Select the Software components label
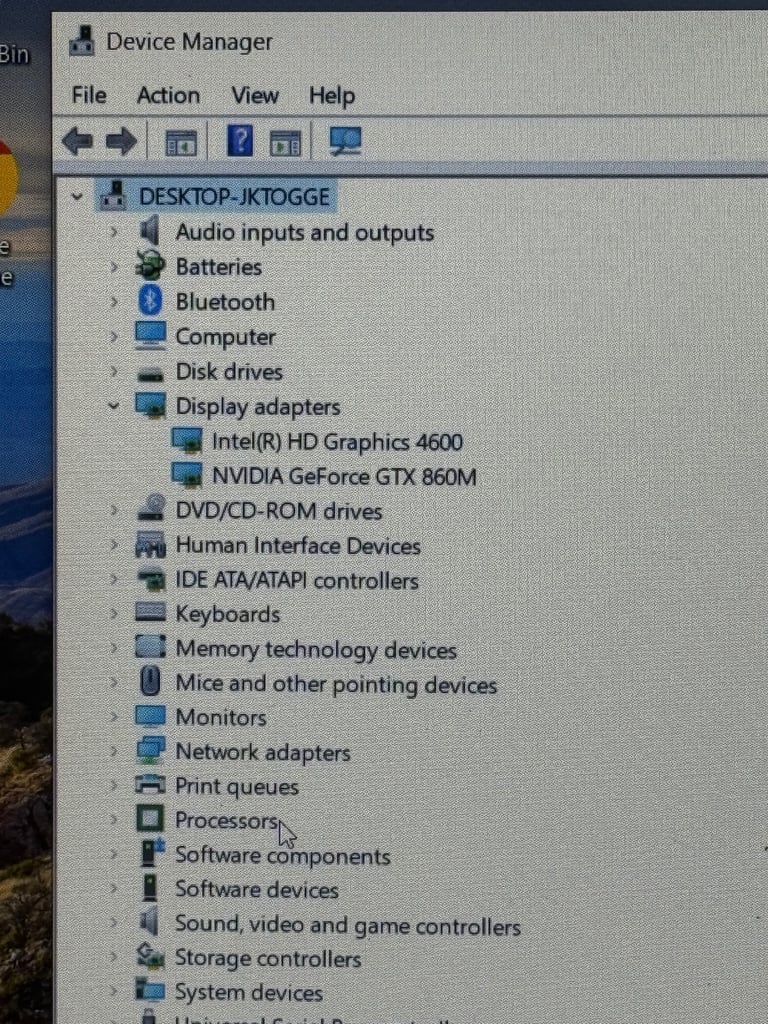 click(283, 856)
